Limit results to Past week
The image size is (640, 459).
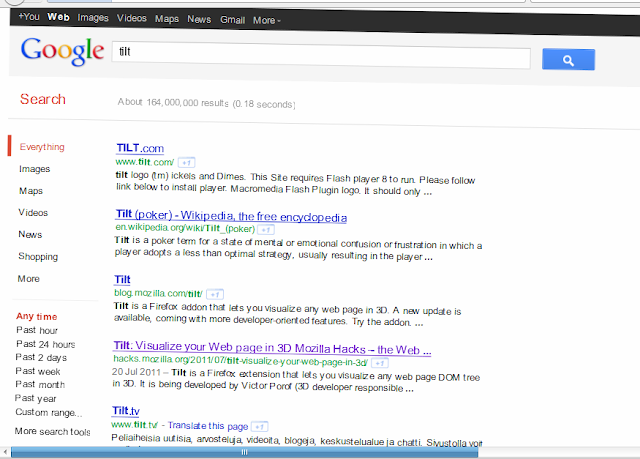click(38, 371)
